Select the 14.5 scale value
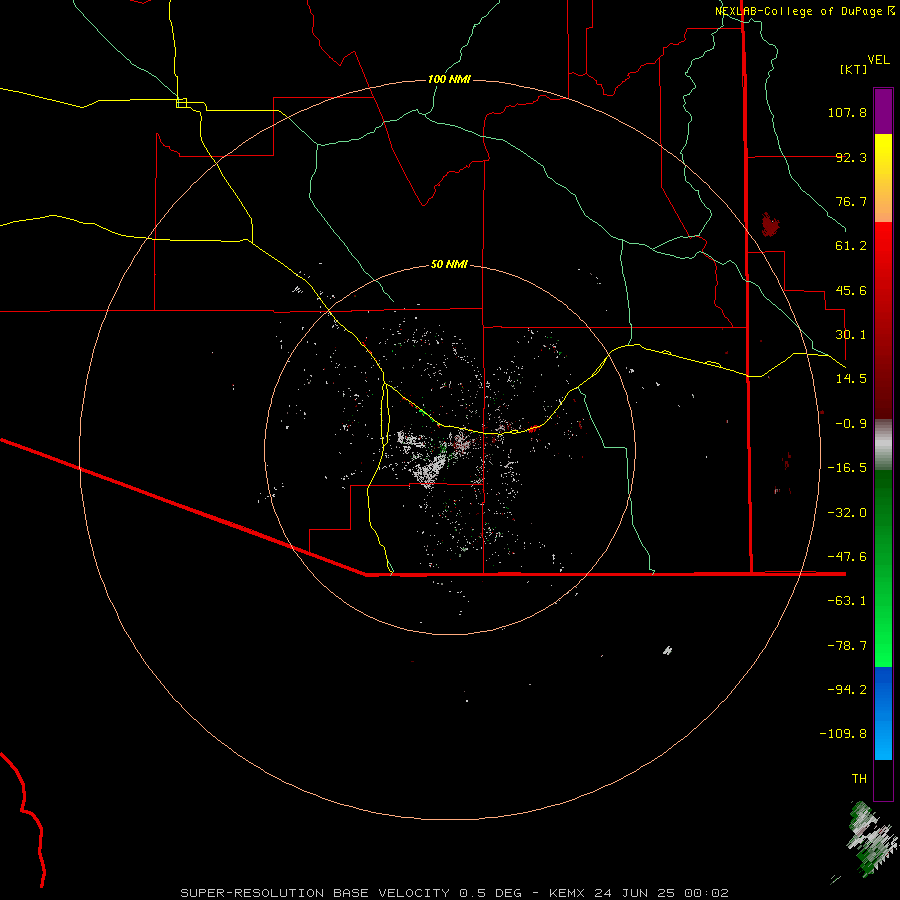 coord(851,379)
